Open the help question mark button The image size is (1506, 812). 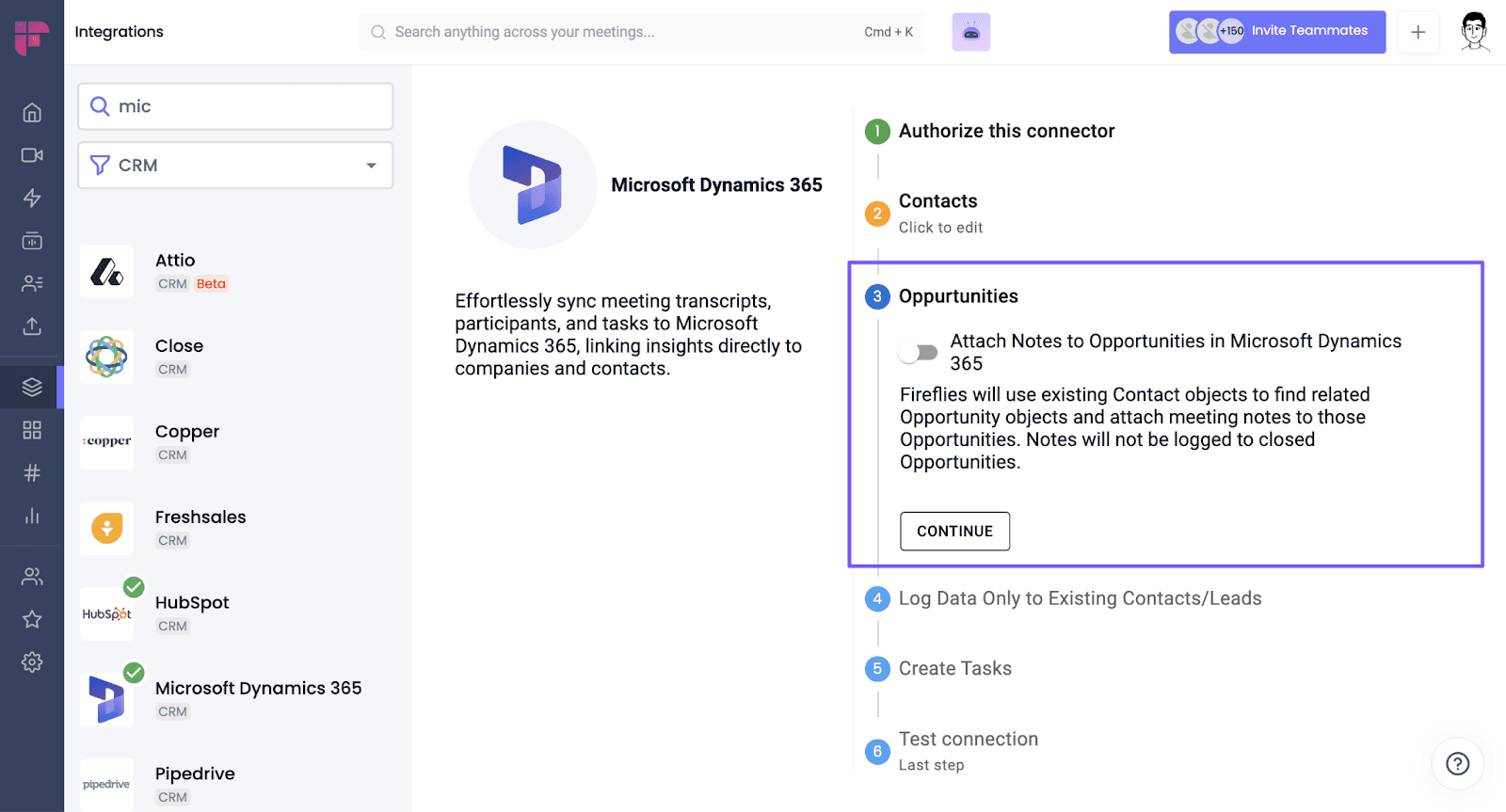point(1457,763)
